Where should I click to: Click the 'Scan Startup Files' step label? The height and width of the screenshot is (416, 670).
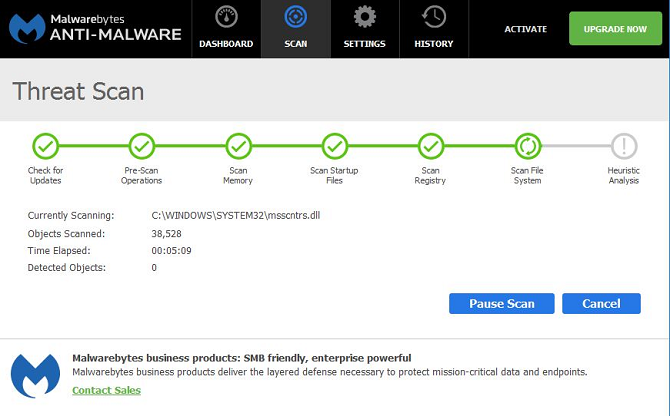[x=334, y=176]
